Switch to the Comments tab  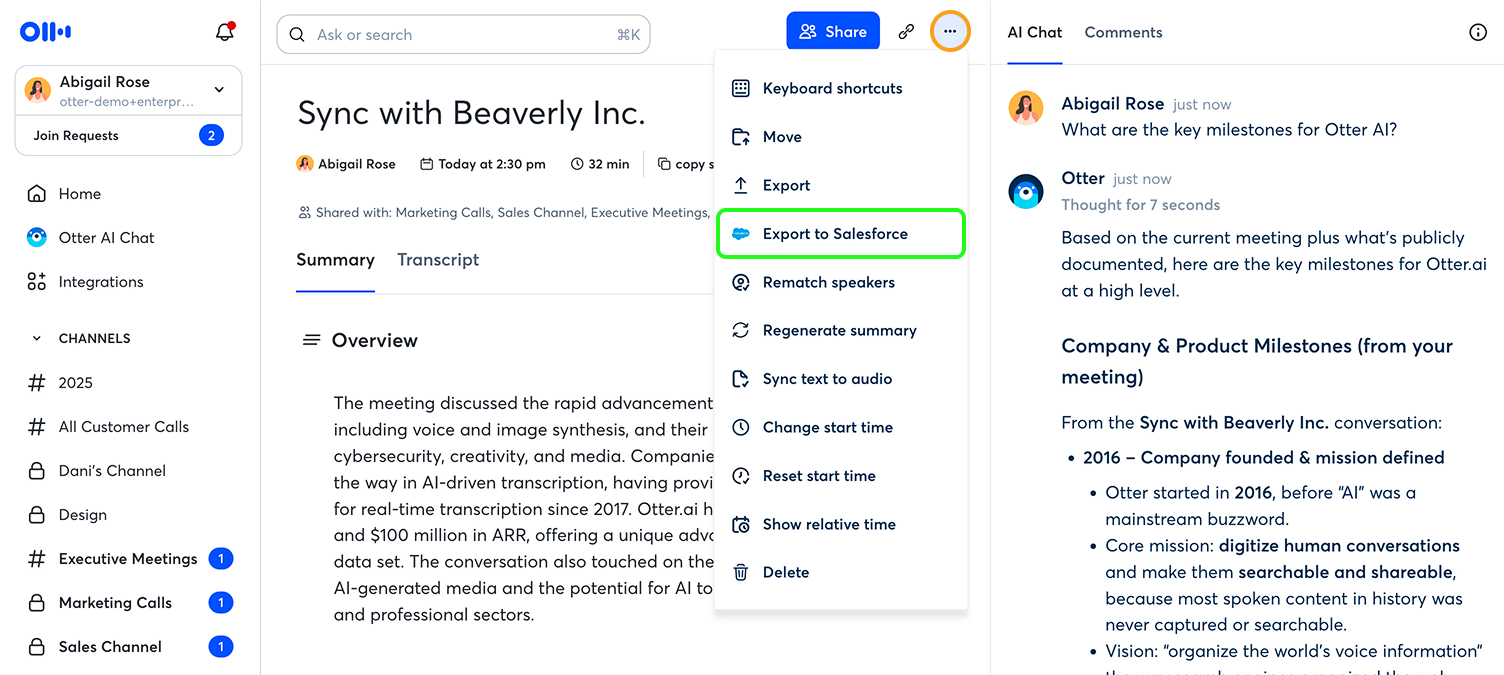pyautogui.click(x=1123, y=32)
